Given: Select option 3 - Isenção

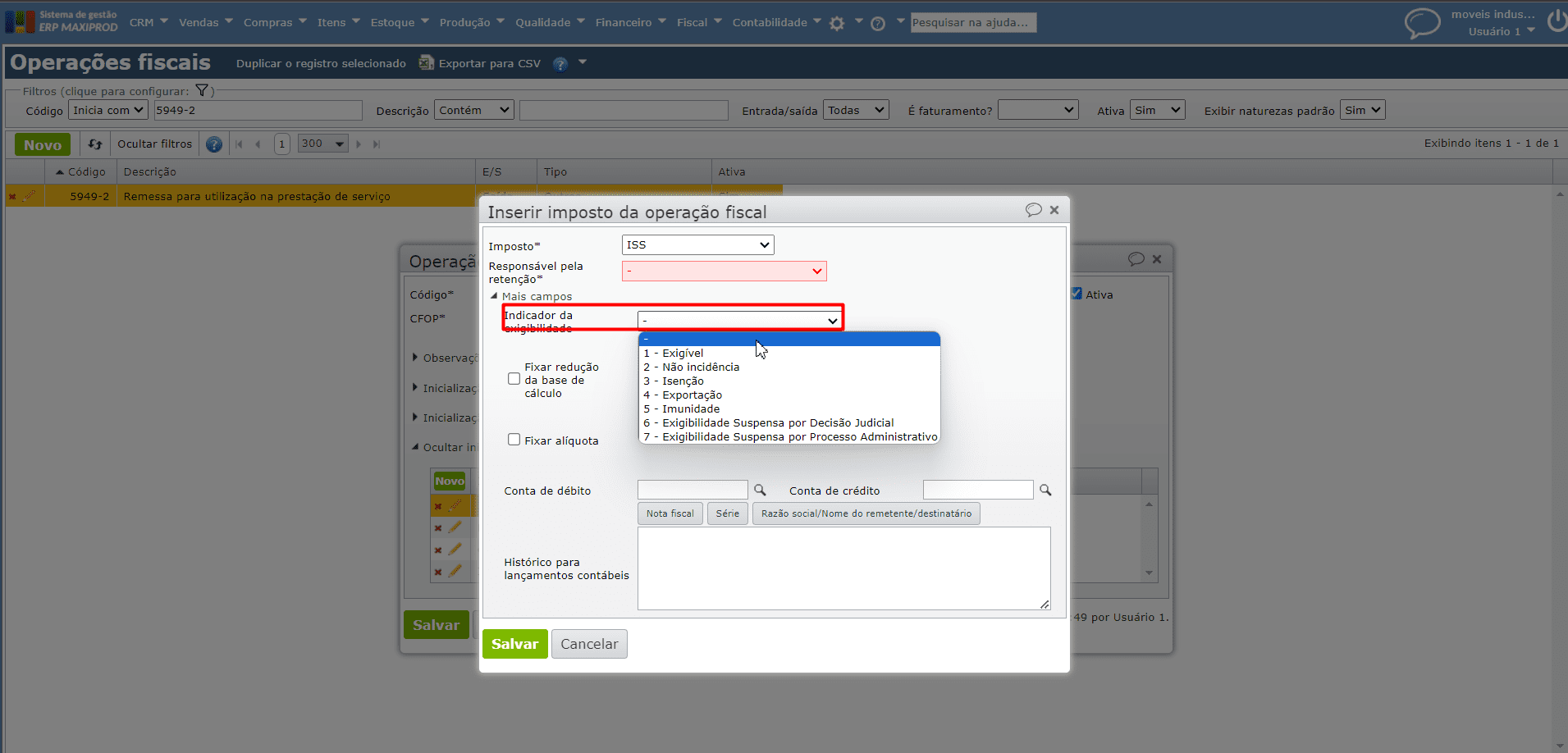Looking at the screenshot, I should (789, 381).
